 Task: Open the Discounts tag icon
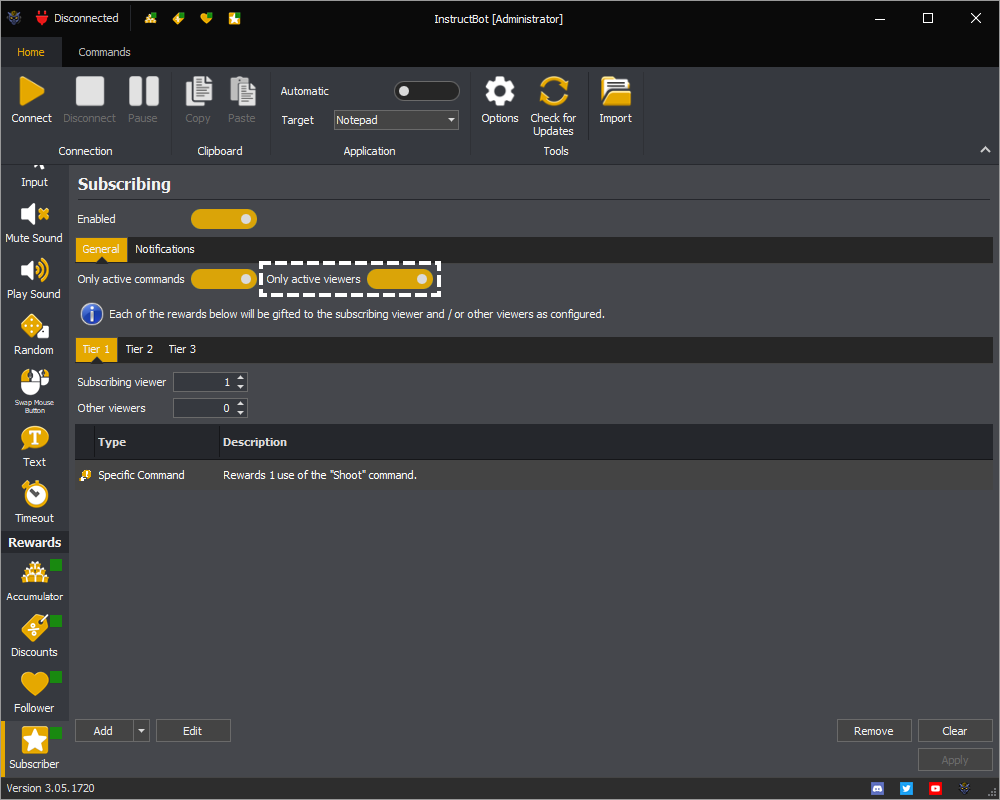34,628
